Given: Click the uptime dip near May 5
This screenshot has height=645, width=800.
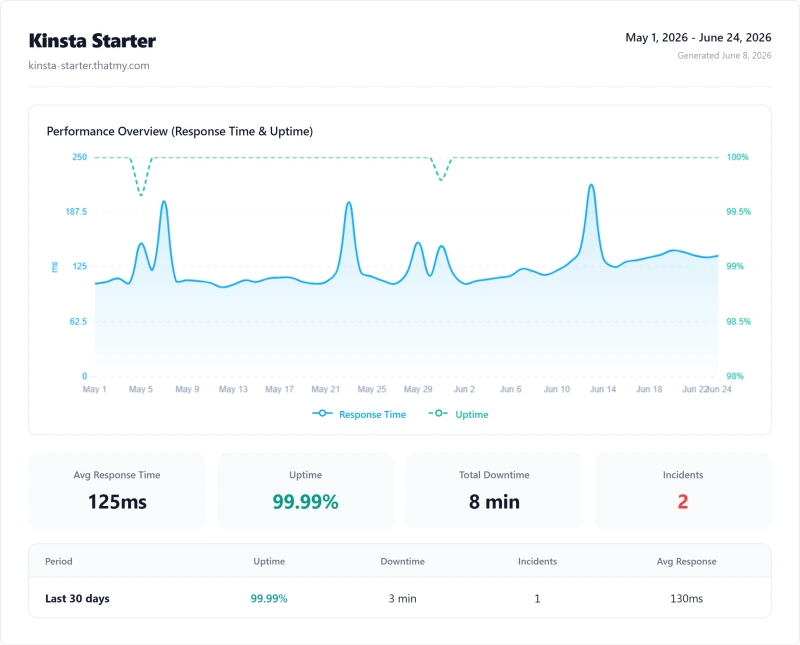Looking at the screenshot, I should click(141, 195).
